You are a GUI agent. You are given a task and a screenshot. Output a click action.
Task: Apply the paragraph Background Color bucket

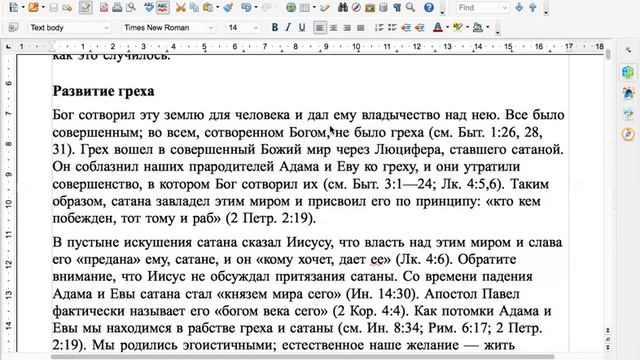click(x=478, y=27)
